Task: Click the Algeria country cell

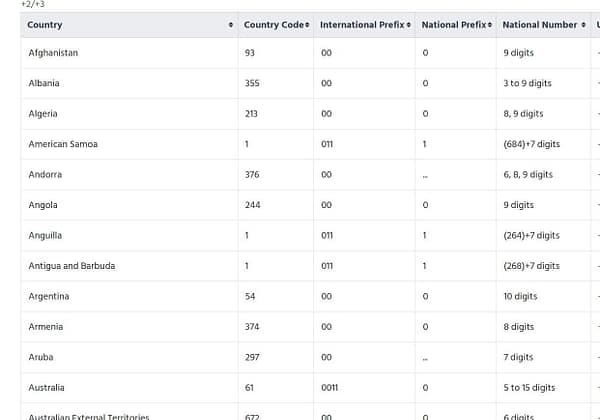Action: (x=43, y=114)
